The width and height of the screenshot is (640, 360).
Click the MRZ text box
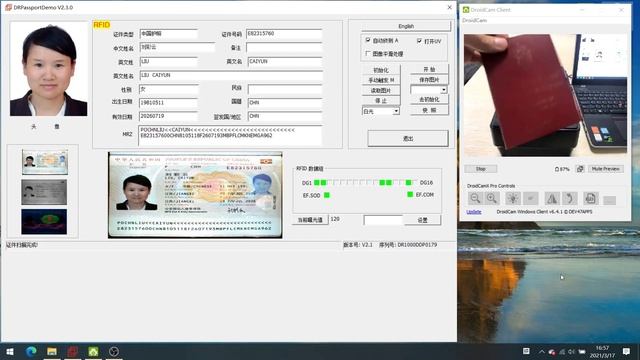(x=230, y=135)
